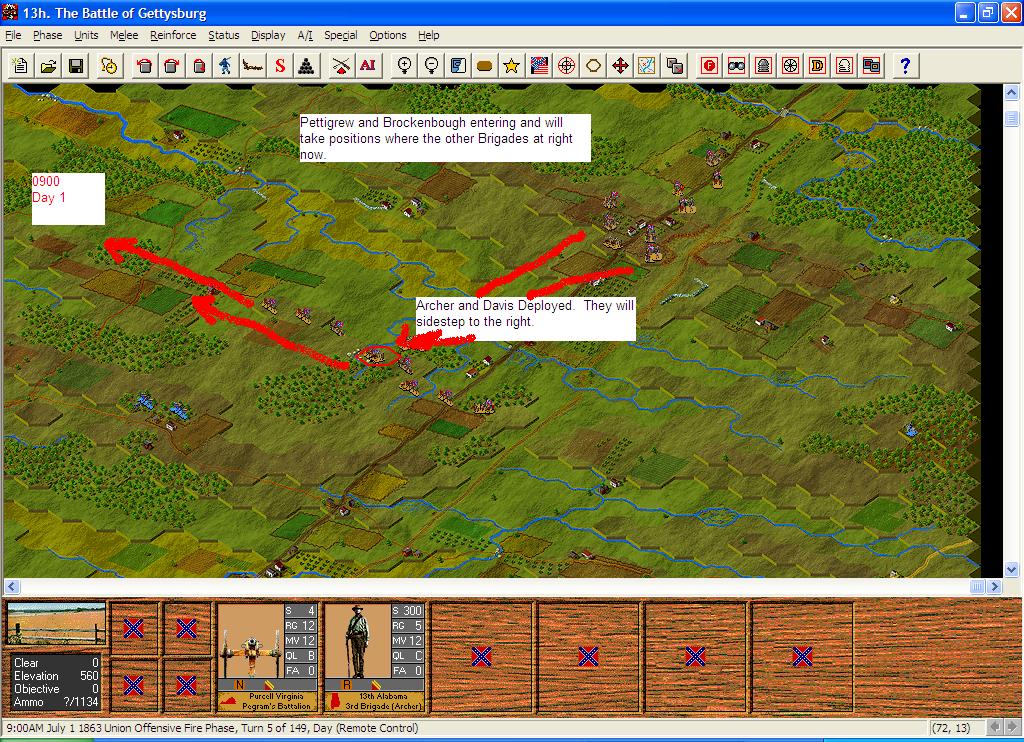Toggle the wagon wheel highlight button
Viewport: 1024px width, 742px height.
coord(790,65)
